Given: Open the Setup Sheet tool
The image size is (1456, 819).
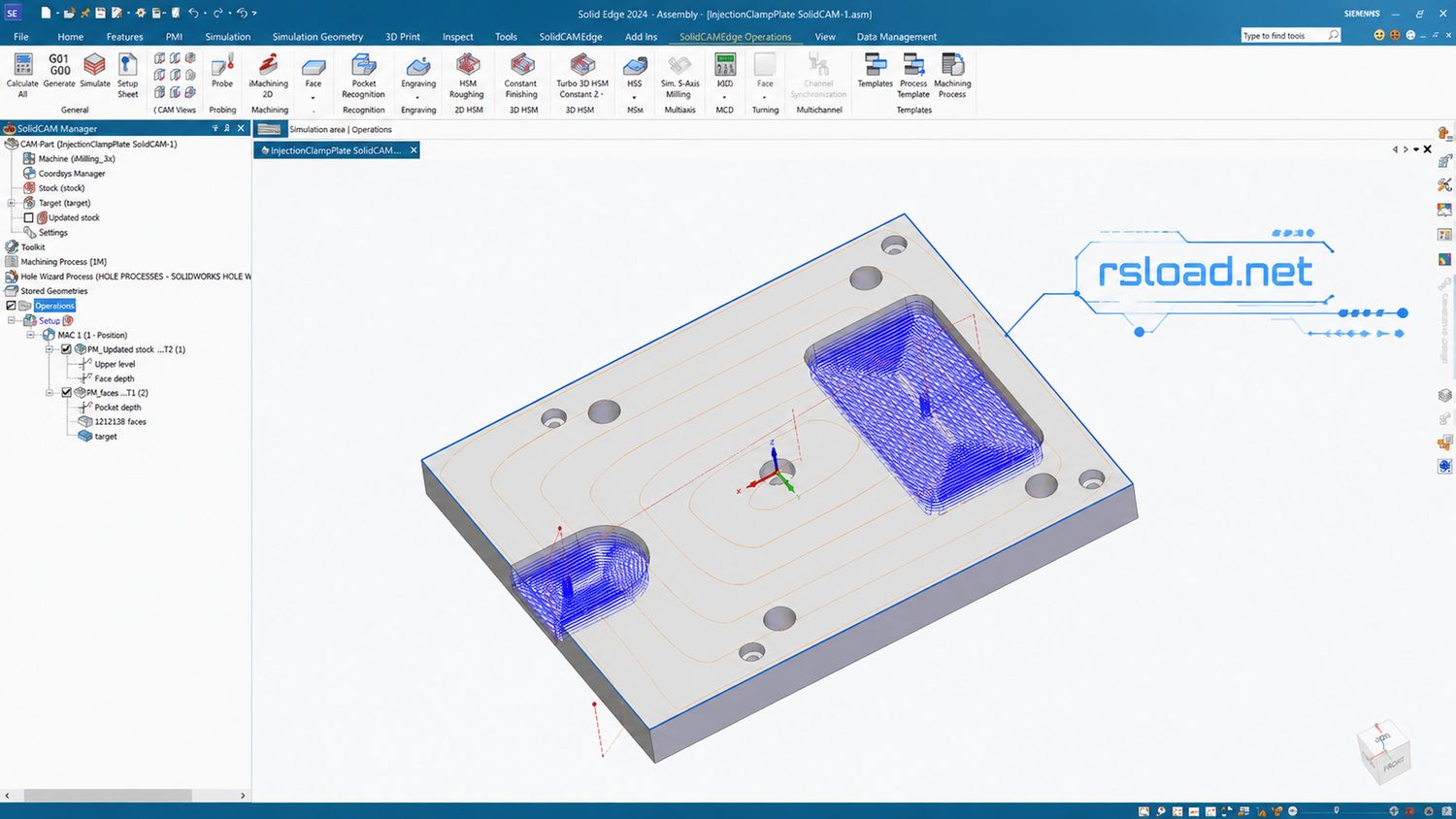Looking at the screenshot, I should coord(127,75).
